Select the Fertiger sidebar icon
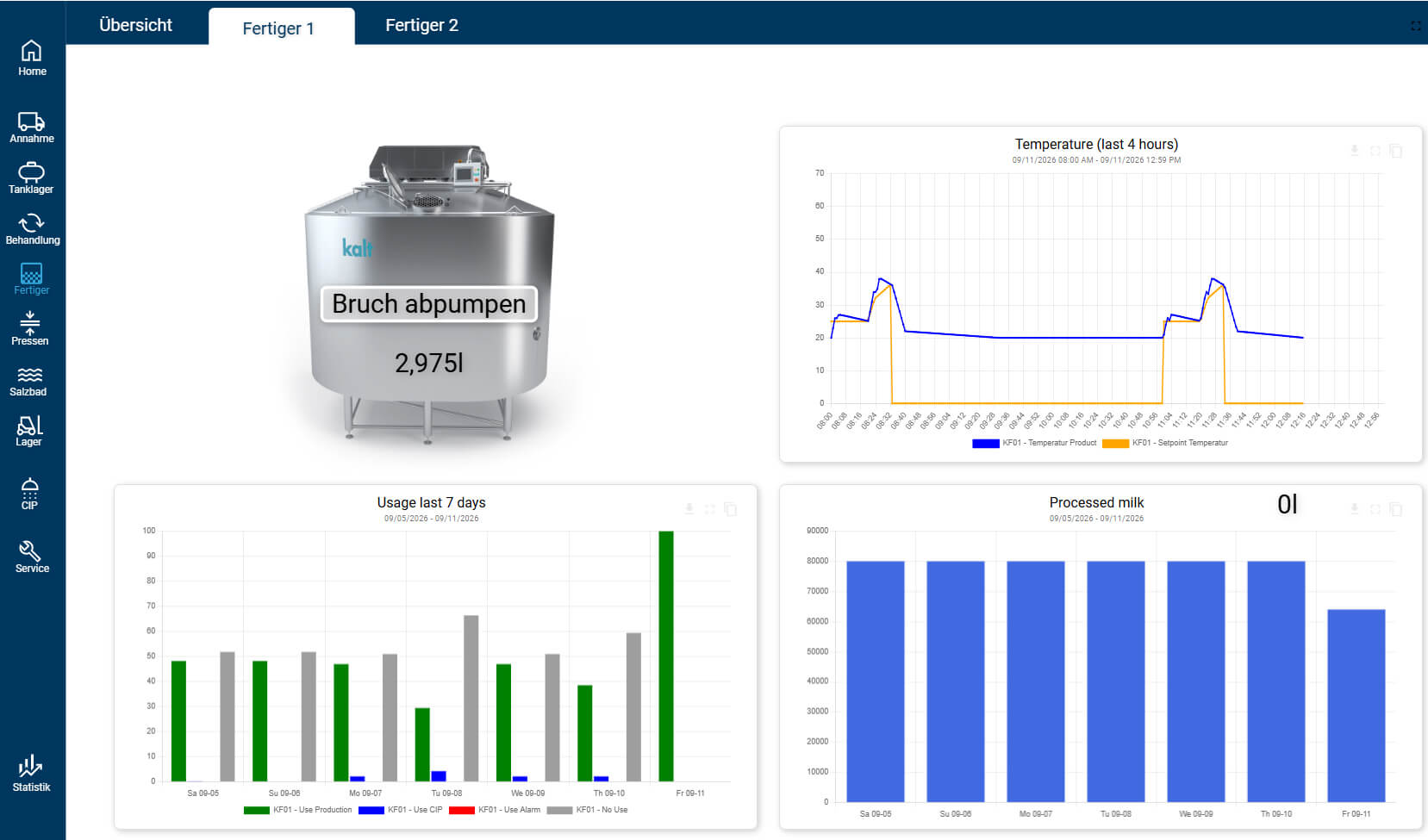1428x840 pixels. point(31,279)
